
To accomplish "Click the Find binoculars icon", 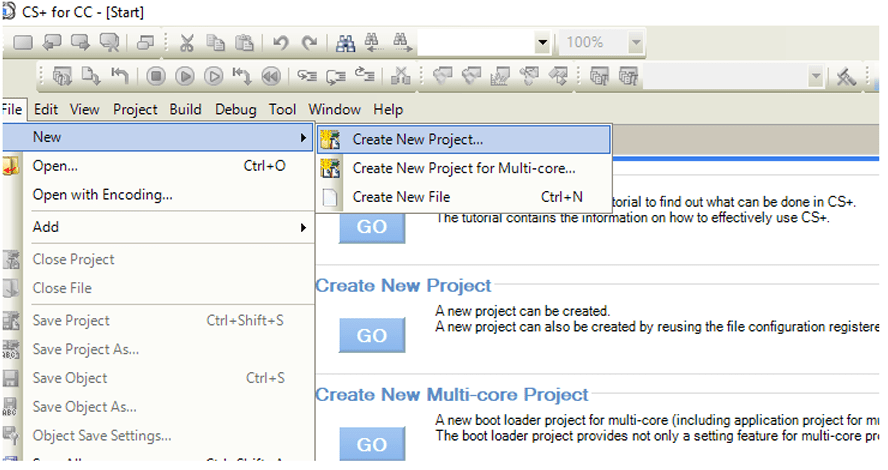I will click(x=347, y=43).
